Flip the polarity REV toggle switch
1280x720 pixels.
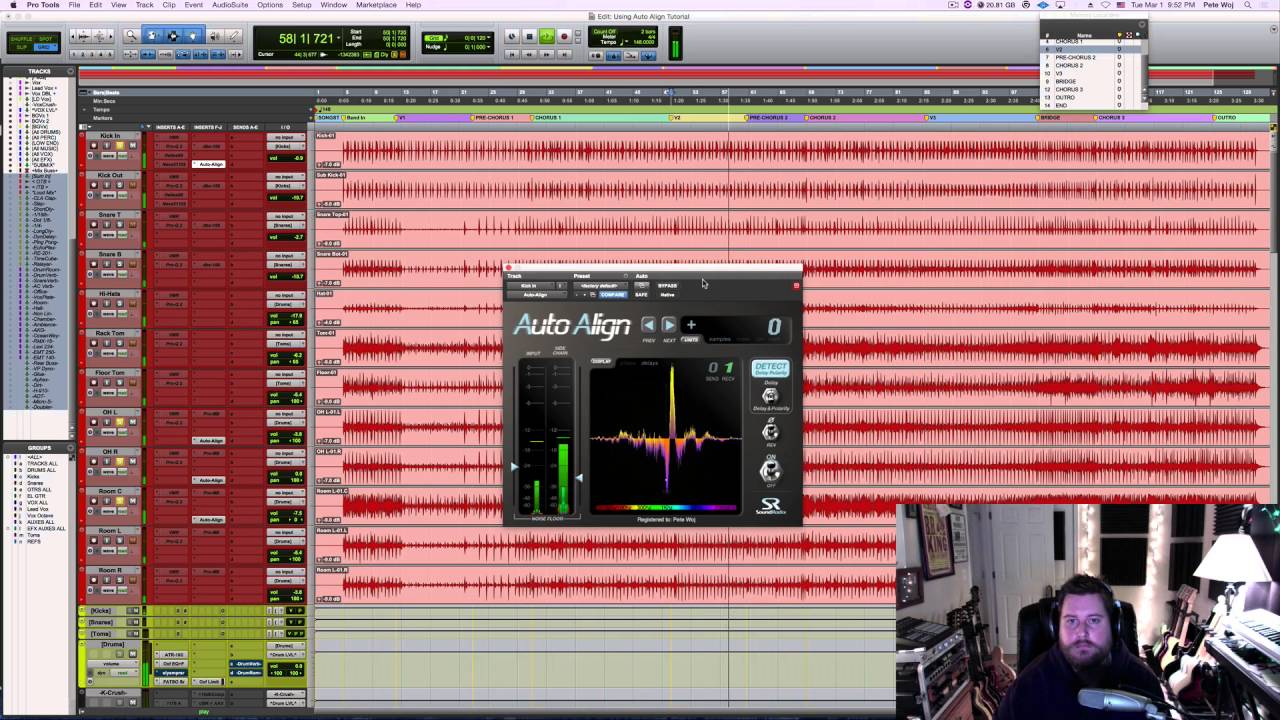click(x=770, y=432)
